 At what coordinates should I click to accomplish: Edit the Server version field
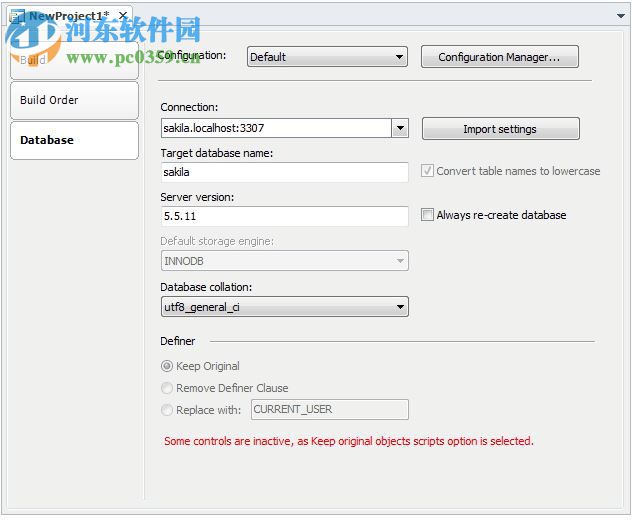285,216
